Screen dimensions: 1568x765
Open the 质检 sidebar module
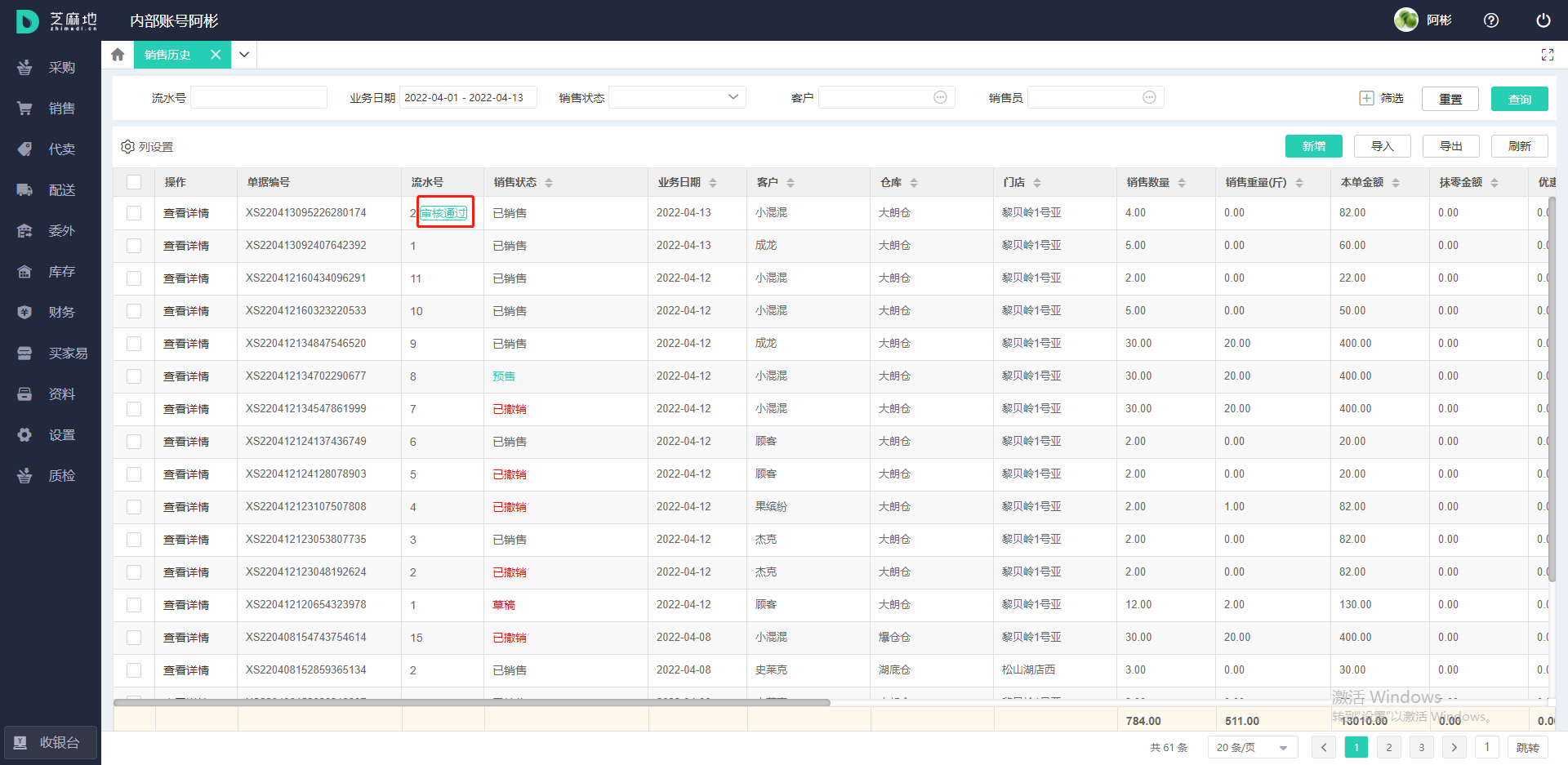pos(51,476)
